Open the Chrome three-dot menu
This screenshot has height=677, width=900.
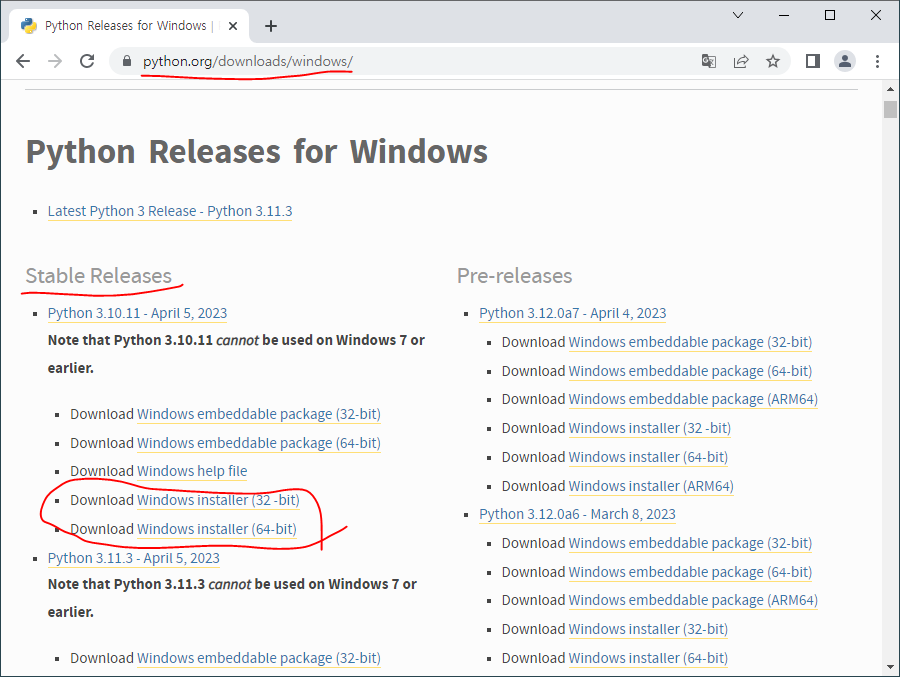tap(877, 61)
